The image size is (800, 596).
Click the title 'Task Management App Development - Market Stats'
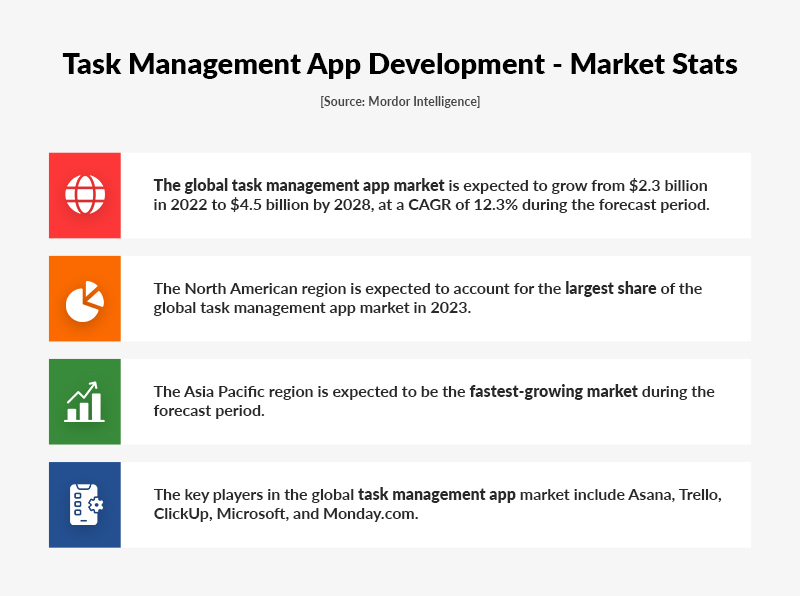click(x=400, y=65)
